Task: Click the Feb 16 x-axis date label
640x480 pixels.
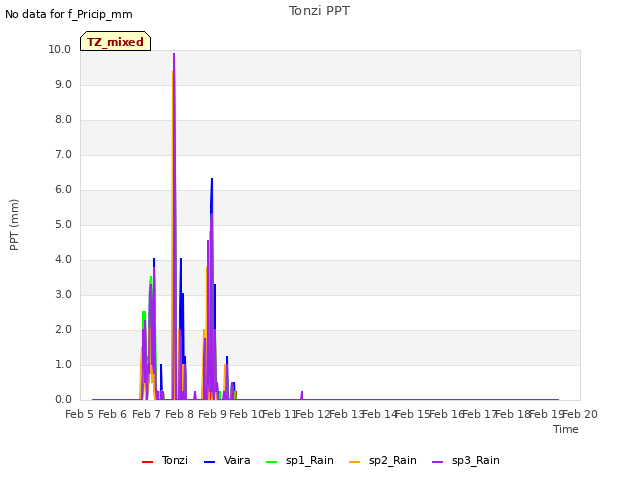Action: (x=447, y=414)
